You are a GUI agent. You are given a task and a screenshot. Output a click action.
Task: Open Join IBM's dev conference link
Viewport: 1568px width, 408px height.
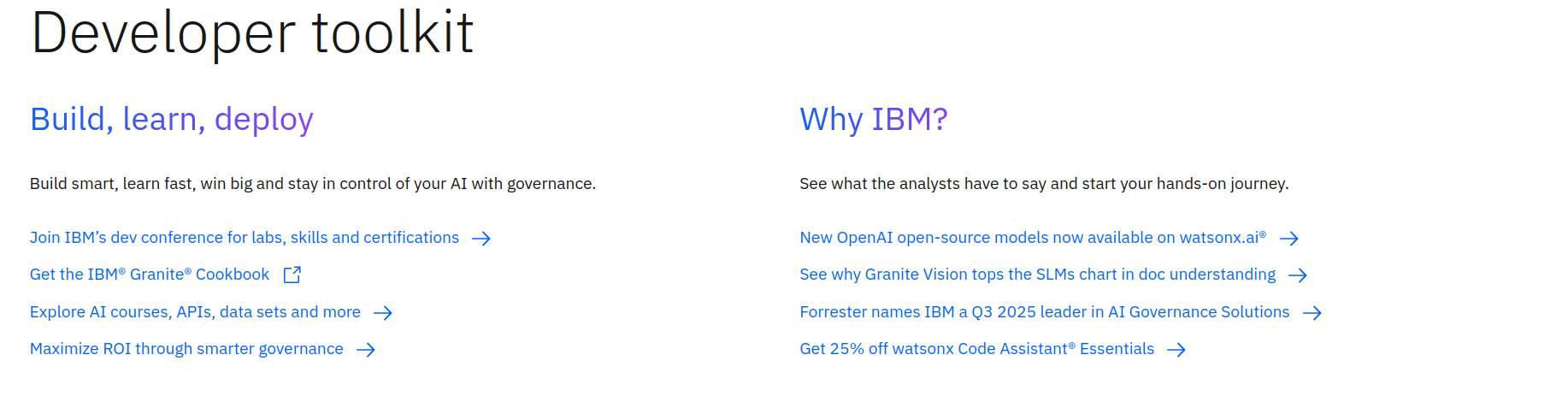245,238
